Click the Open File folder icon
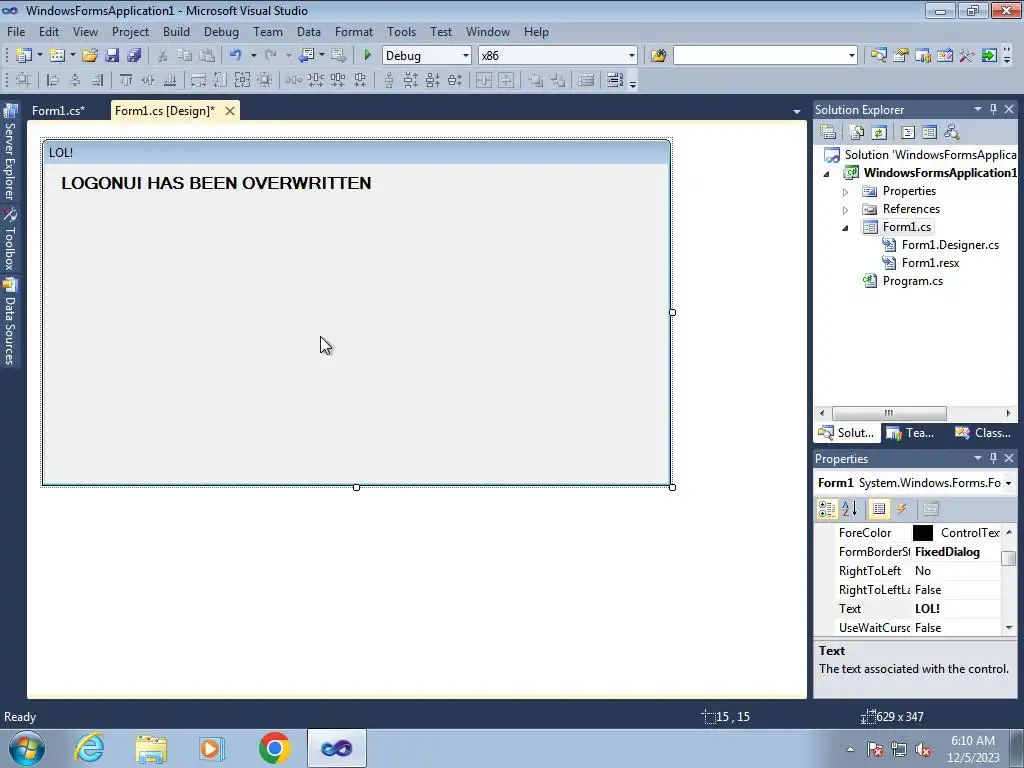 [x=89, y=56]
